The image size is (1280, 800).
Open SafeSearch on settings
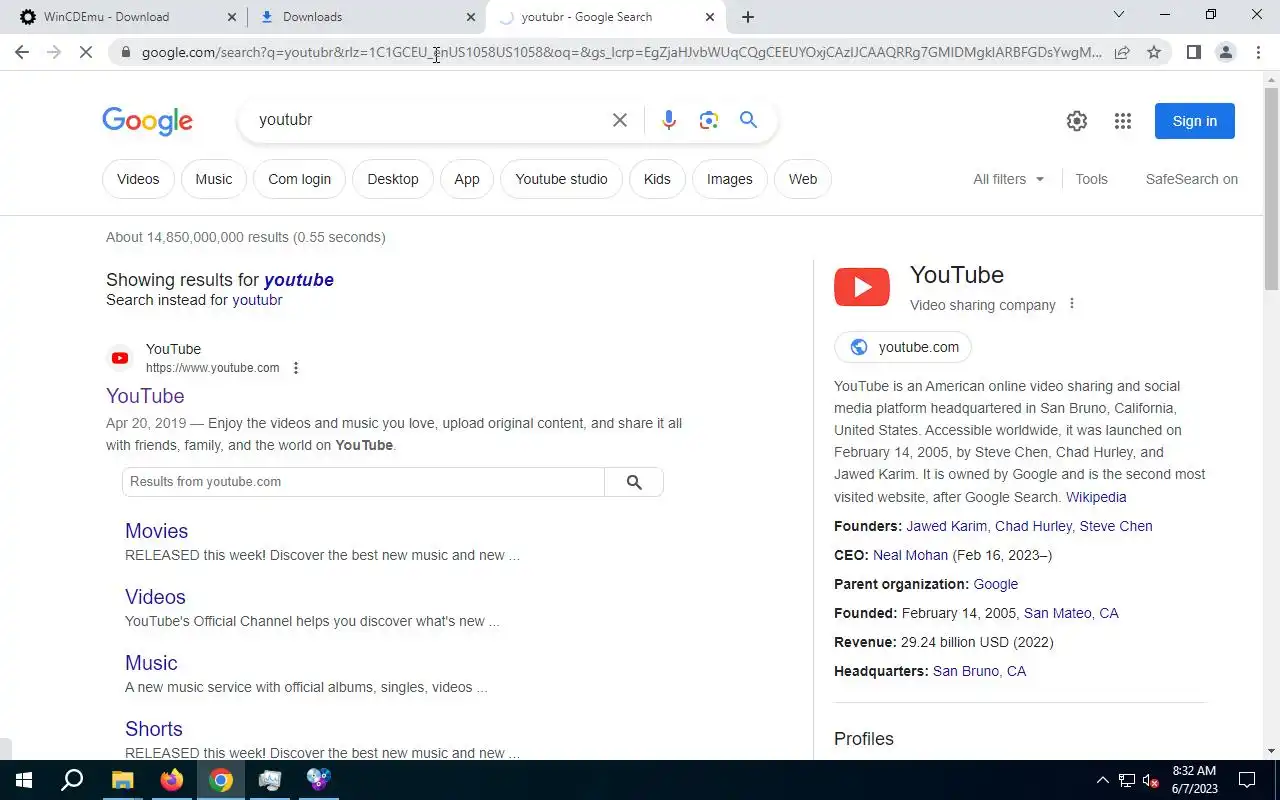pyautogui.click(x=1191, y=179)
